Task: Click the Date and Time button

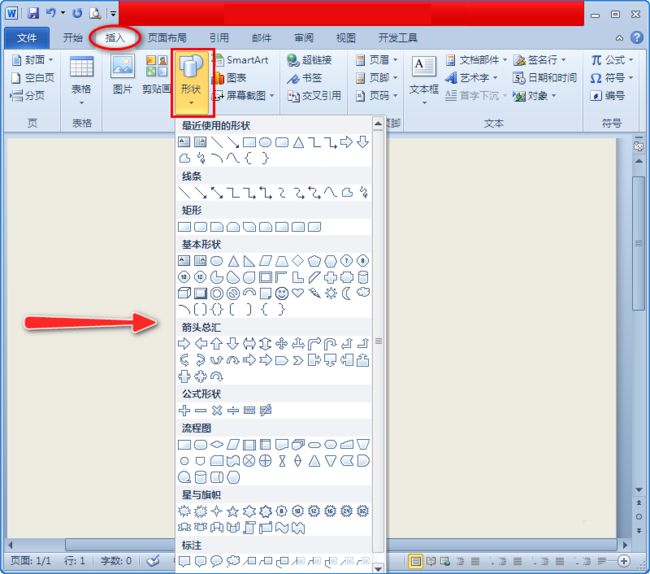Action: coord(545,78)
